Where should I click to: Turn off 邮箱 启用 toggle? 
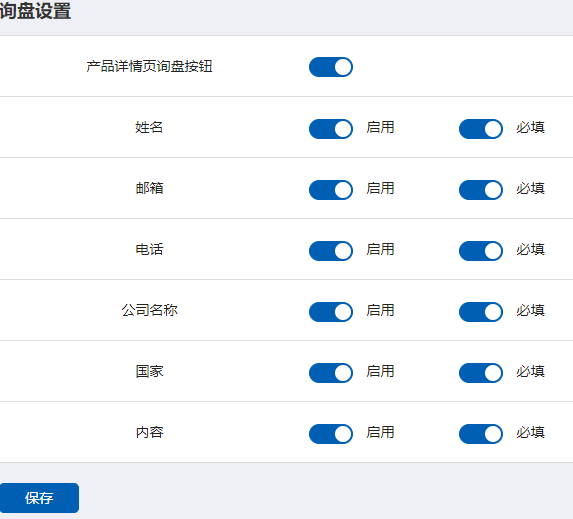(x=331, y=190)
